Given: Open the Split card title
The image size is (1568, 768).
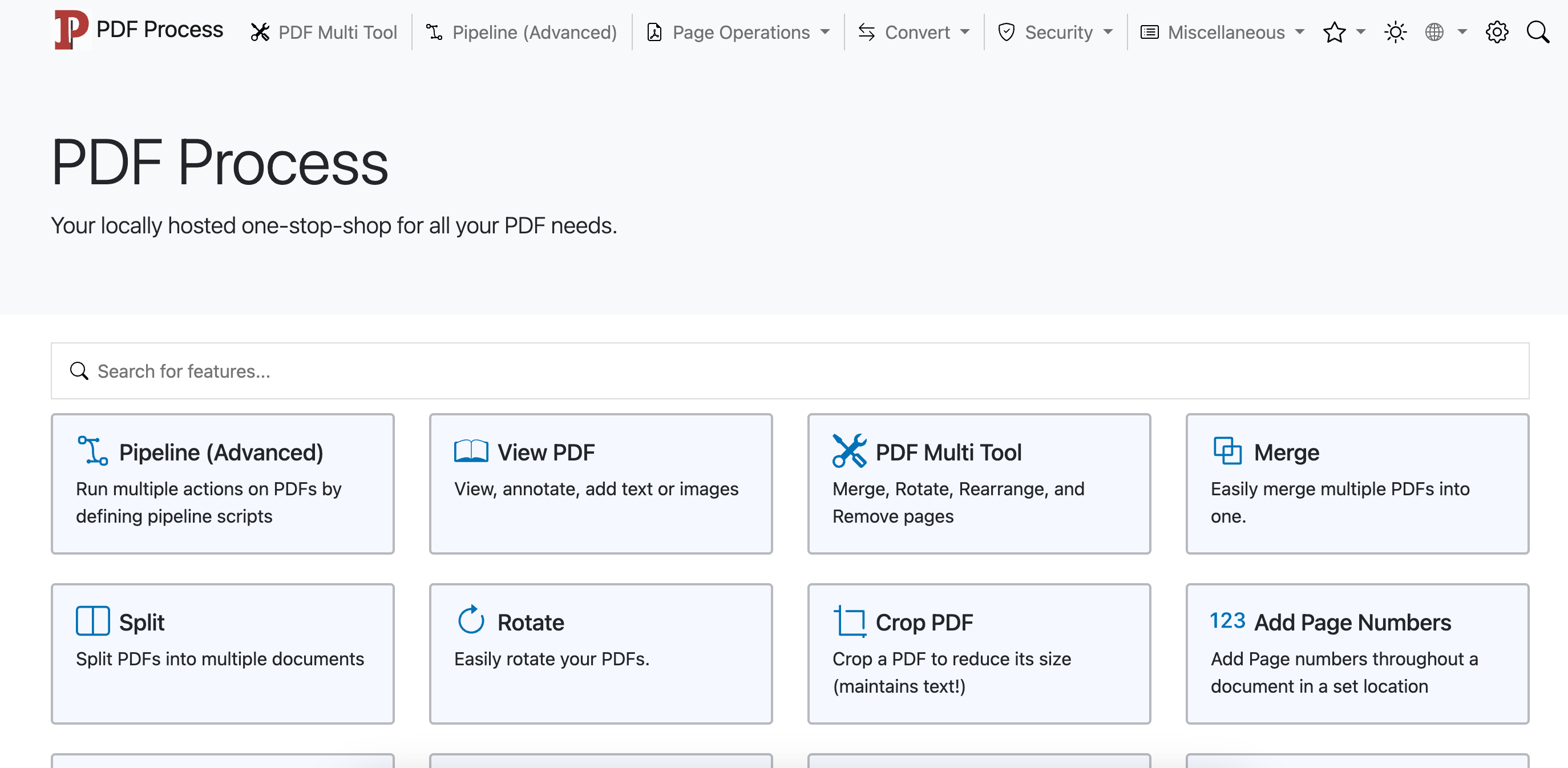Looking at the screenshot, I should 142,622.
